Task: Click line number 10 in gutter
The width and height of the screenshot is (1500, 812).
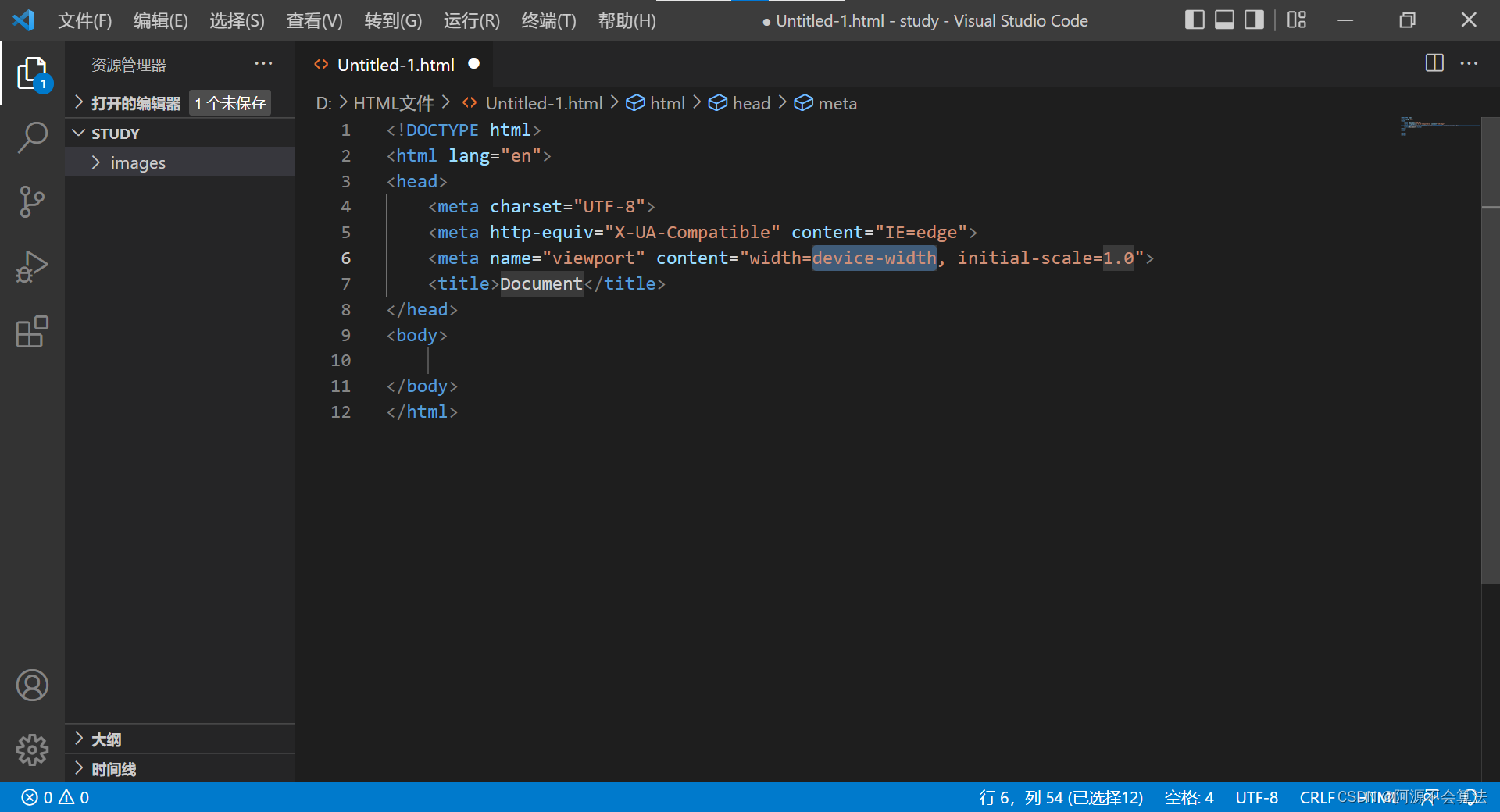Action: click(341, 361)
